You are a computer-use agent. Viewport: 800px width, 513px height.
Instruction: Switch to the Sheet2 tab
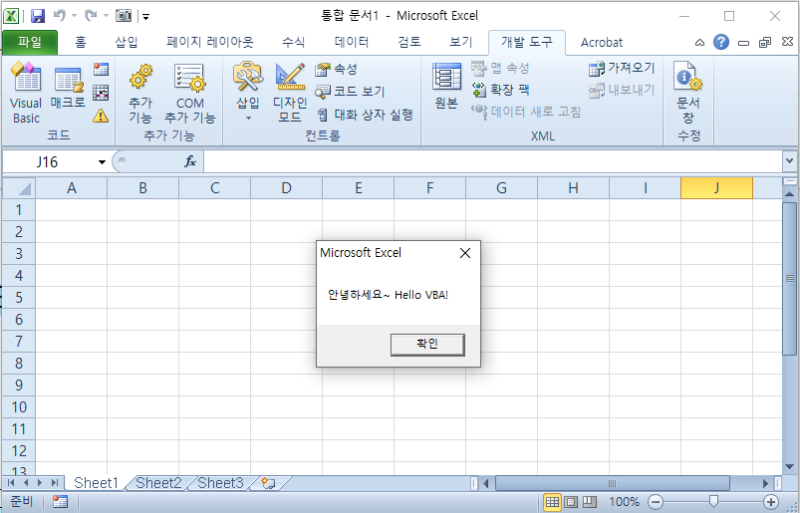point(158,483)
